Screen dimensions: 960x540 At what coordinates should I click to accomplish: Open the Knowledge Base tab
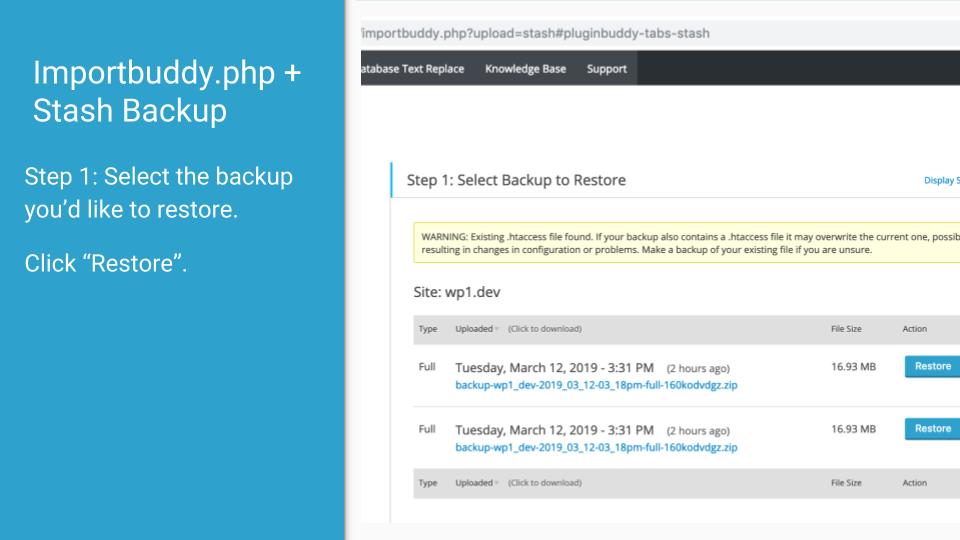525,69
